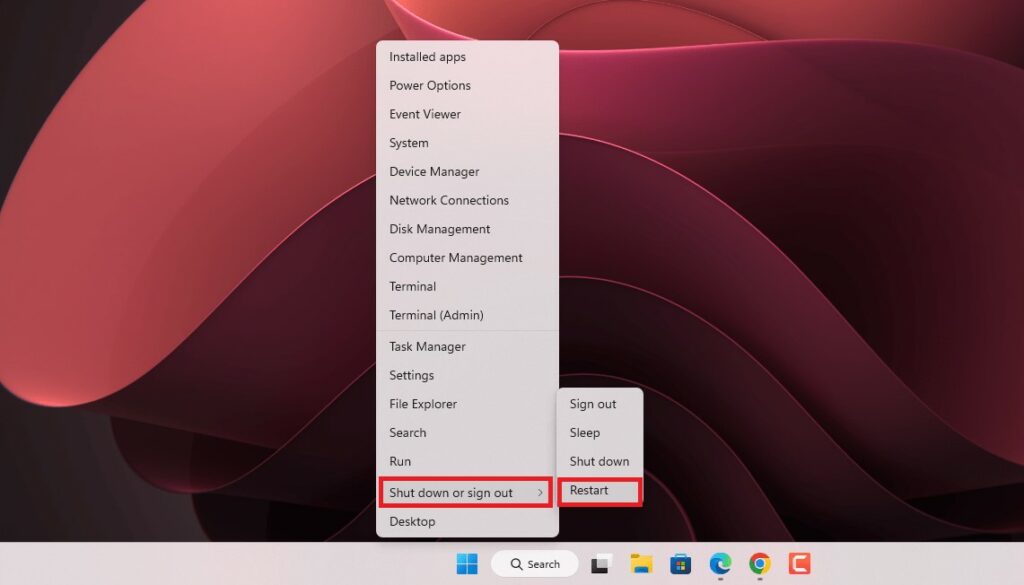Open the Run dialog entry
Viewport: 1024px width, 585px height.
pyautogui.click(x=468, y=462)
